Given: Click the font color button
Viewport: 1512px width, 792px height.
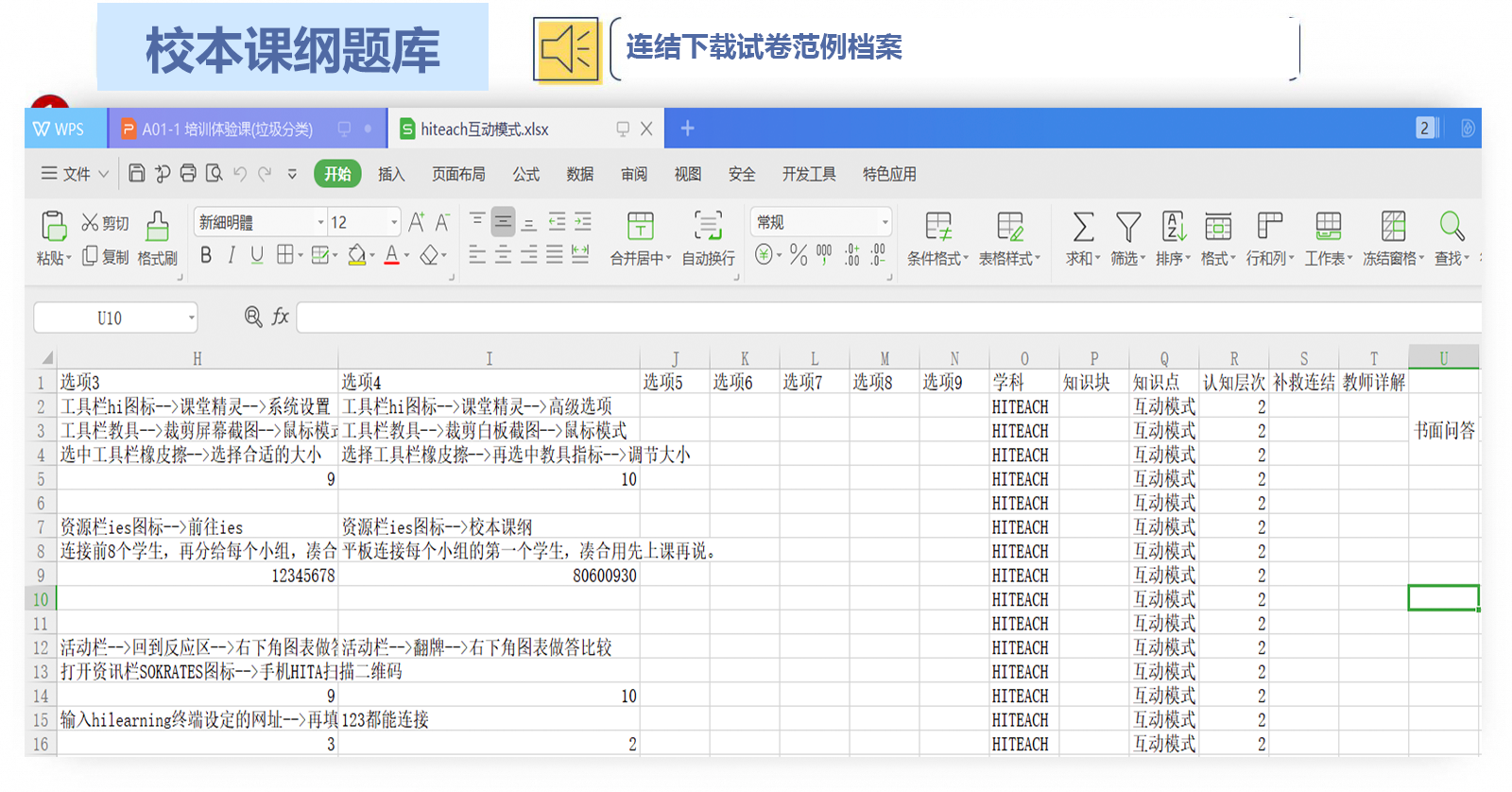Looking at the screenshot, I should click(x=392, y=255).
